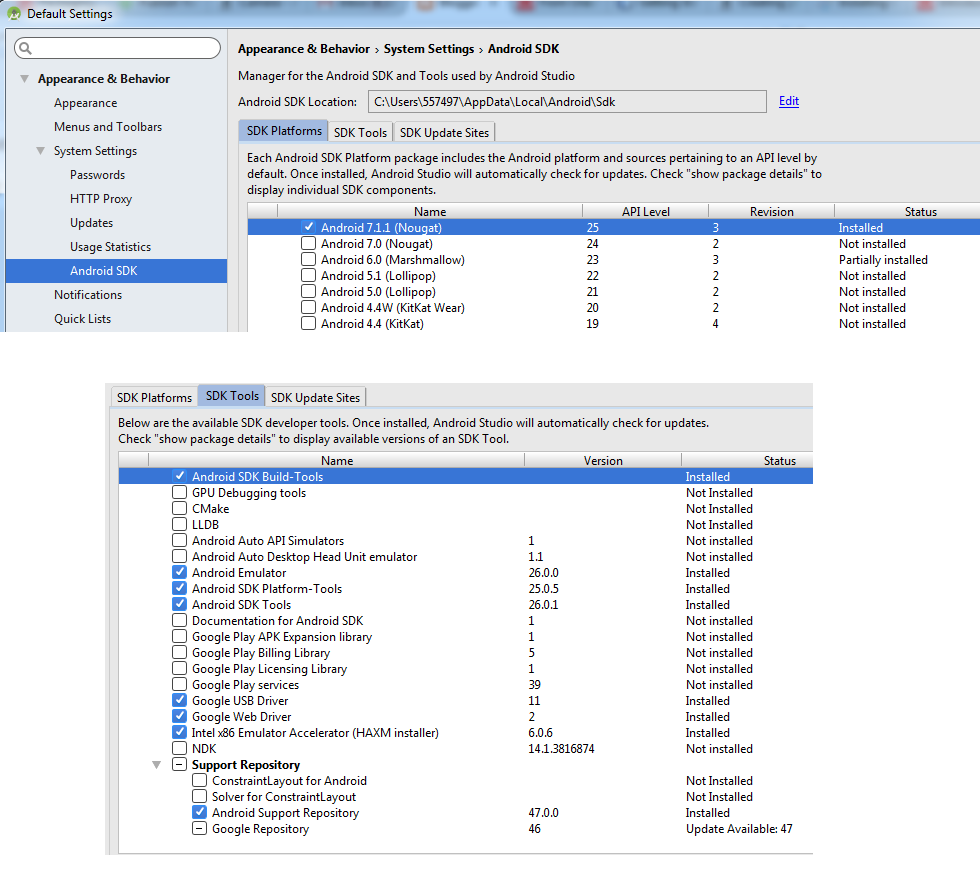
Task: Select SDK Platforms tab in lower panel
Action: pos(154,398)
